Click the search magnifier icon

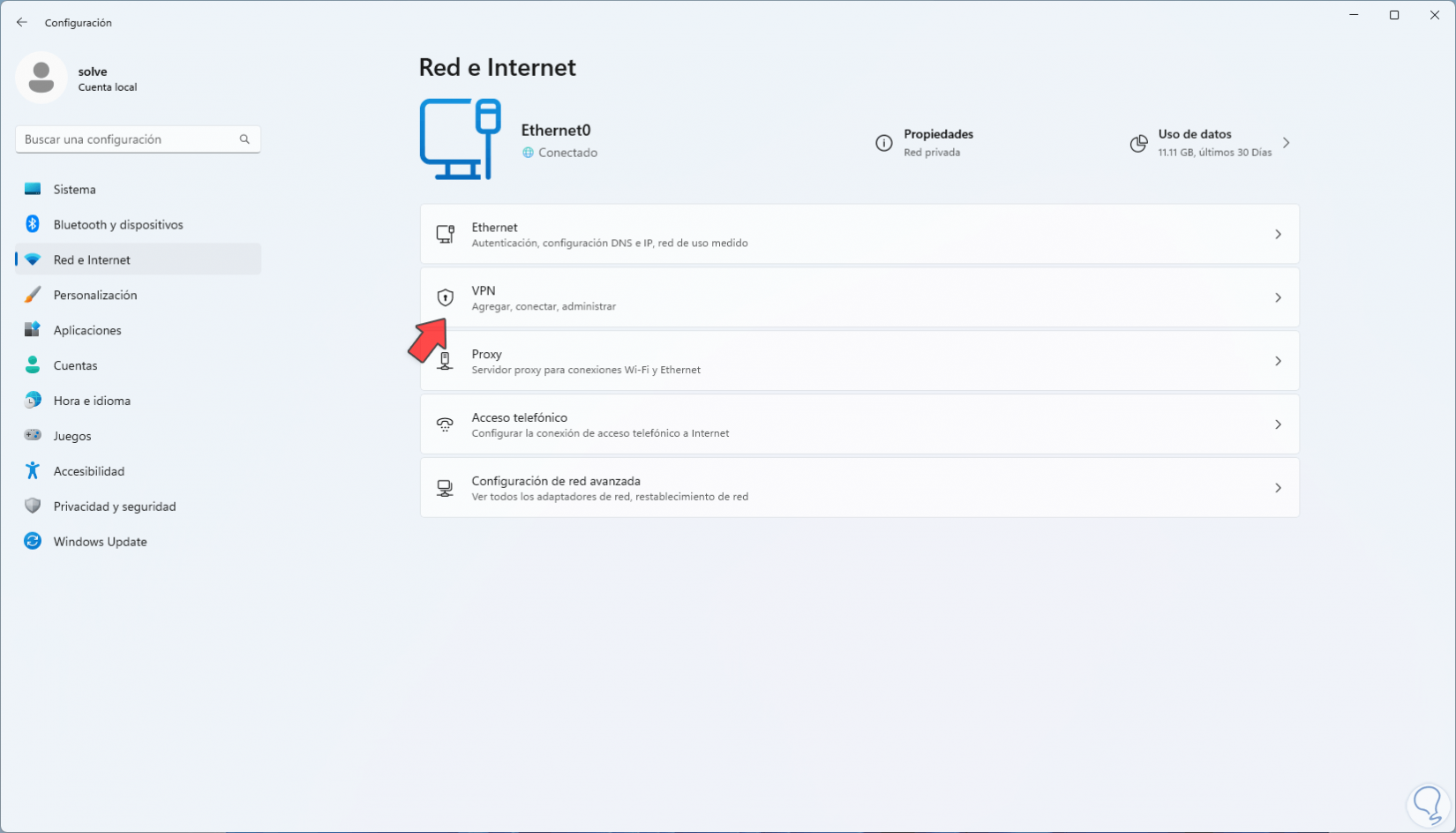pyautogui.click(x=244, y=139)
